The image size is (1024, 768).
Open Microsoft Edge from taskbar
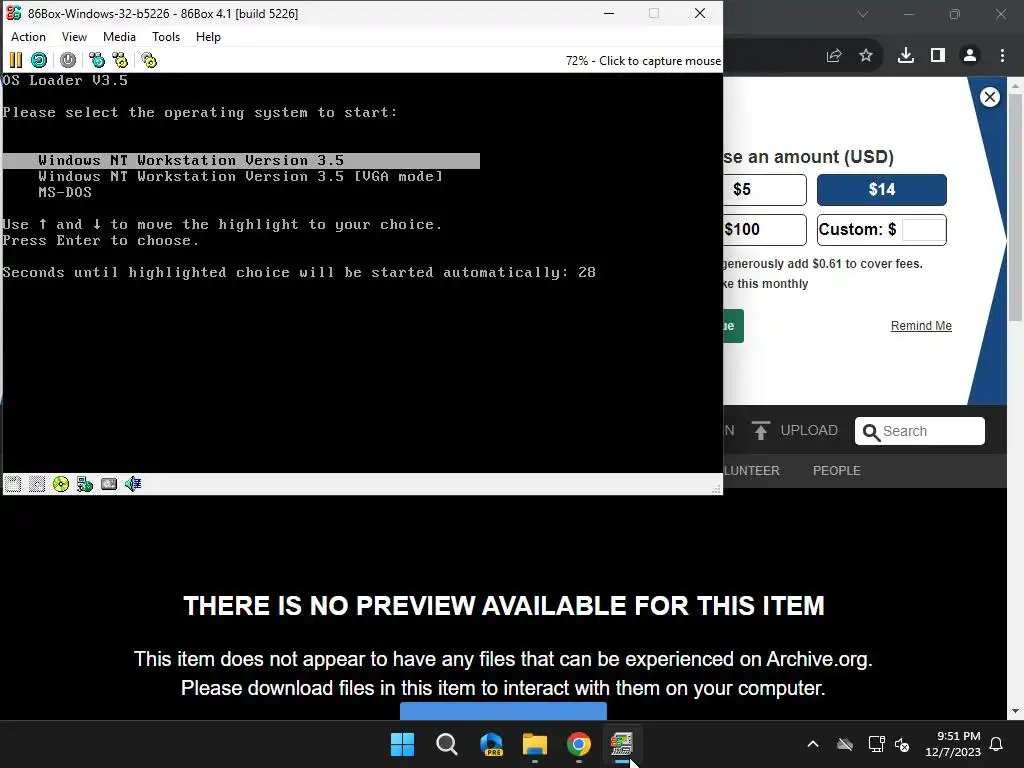click(491, 744)
